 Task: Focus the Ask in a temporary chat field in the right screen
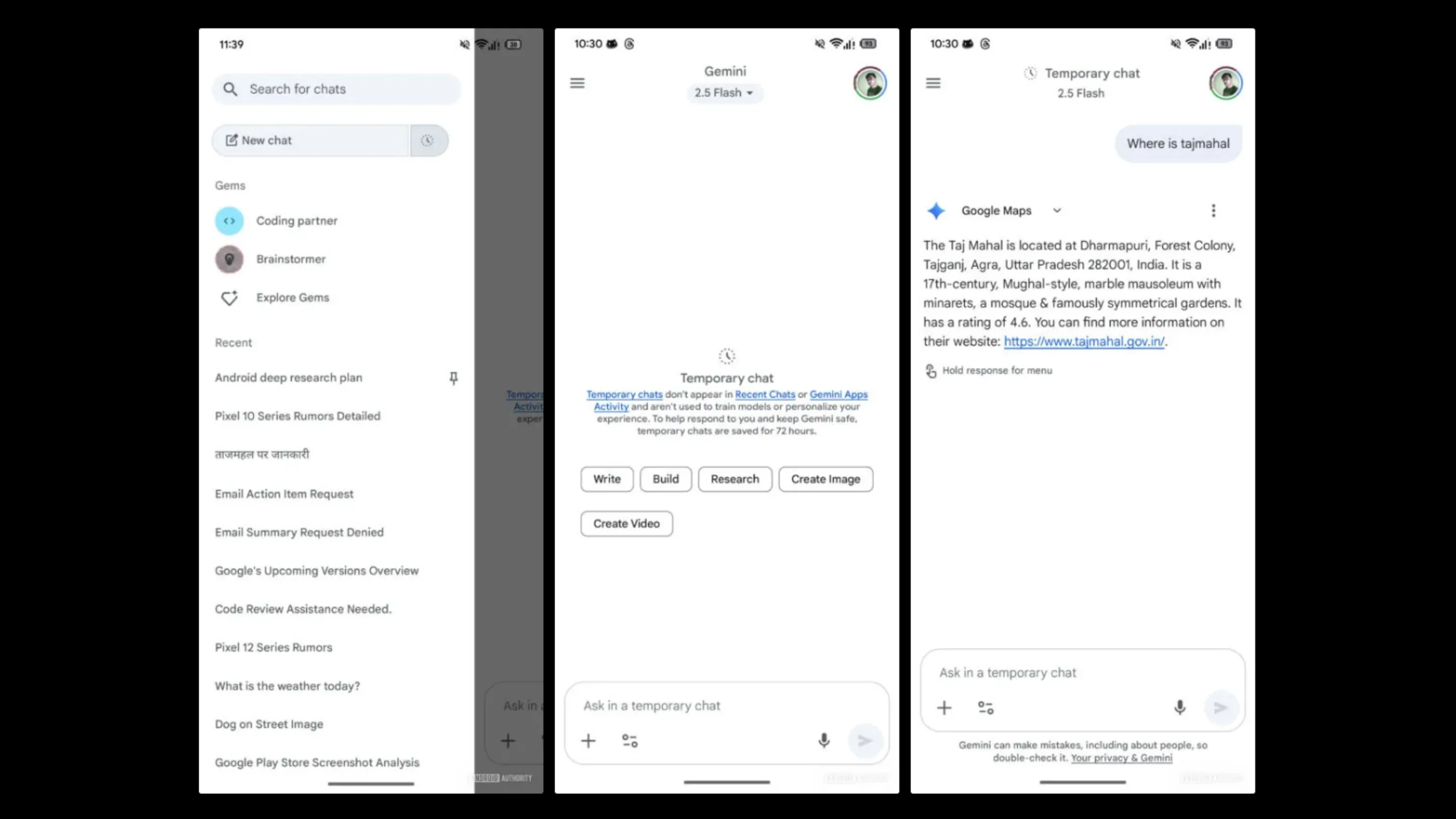[1082, 672]
